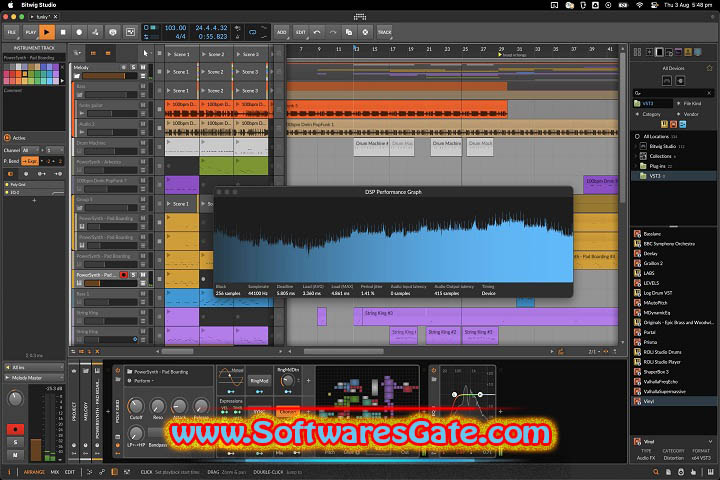This screenshot has width=720, height=480.
Task: Toggle the automation write icon in transport
Action: 96,32
